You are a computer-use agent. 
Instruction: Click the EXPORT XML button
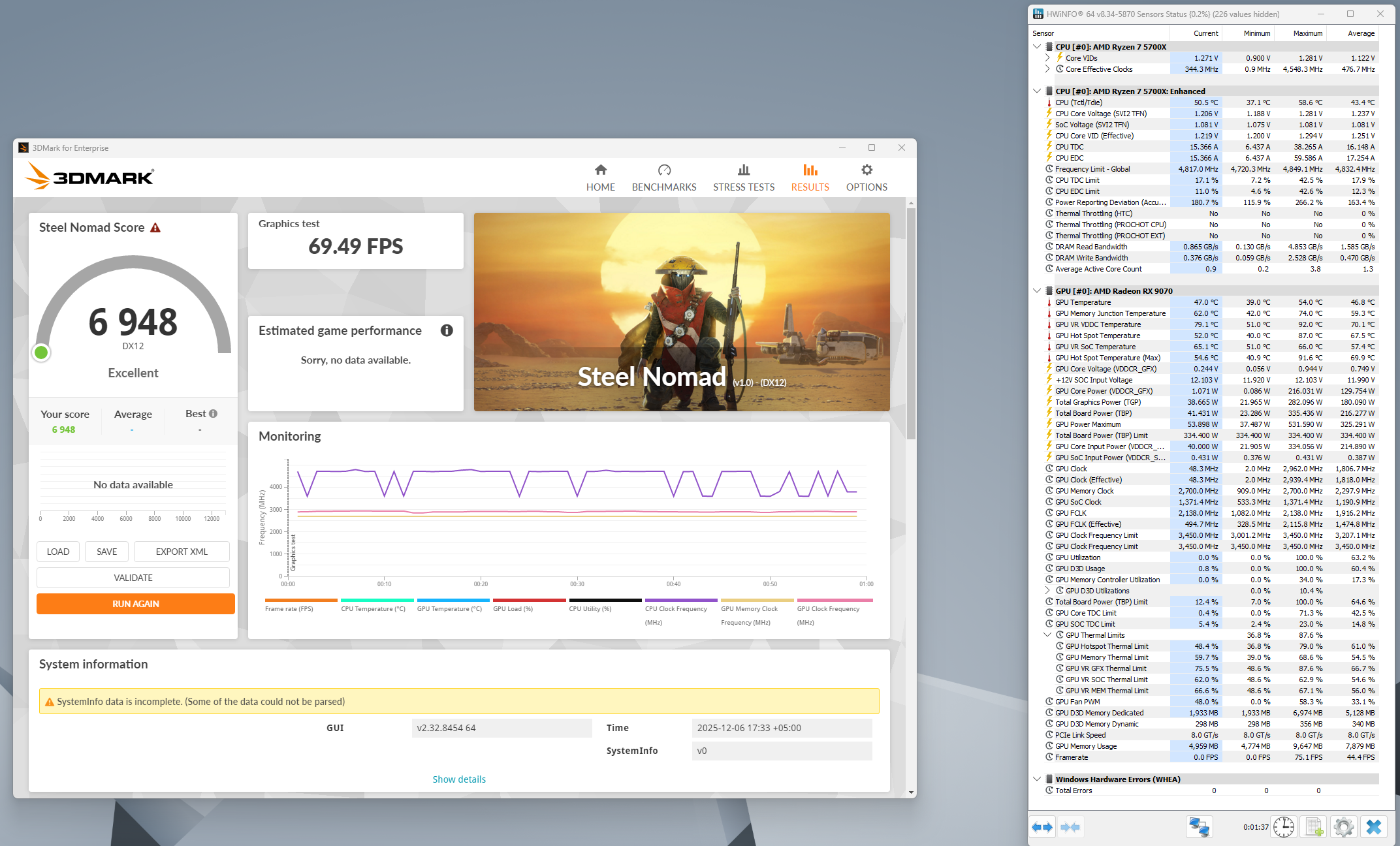[x=182, y=552]
